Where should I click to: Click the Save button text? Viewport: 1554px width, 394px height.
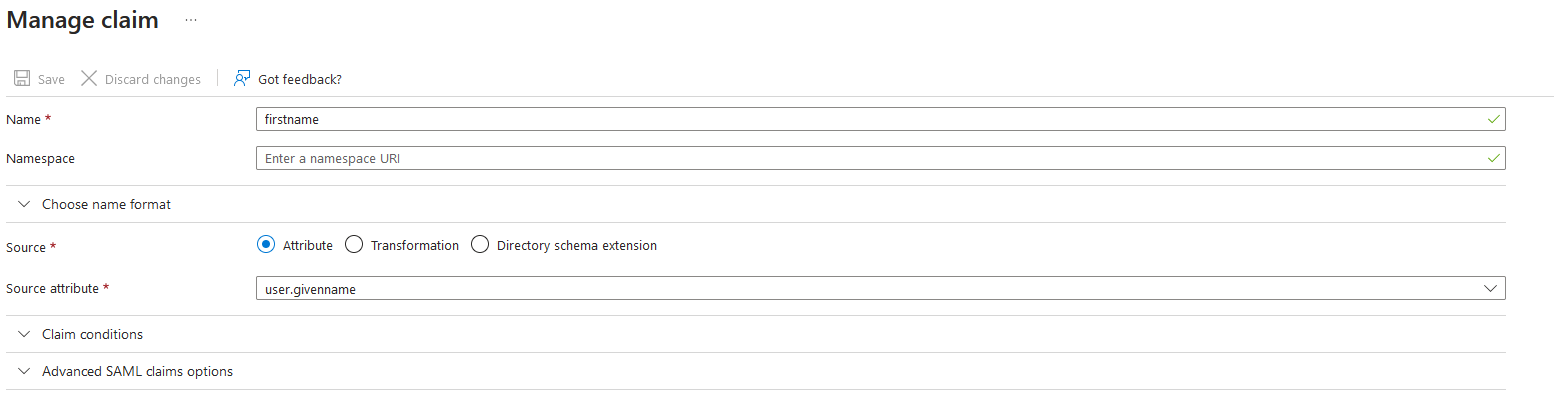pos(51,79)
